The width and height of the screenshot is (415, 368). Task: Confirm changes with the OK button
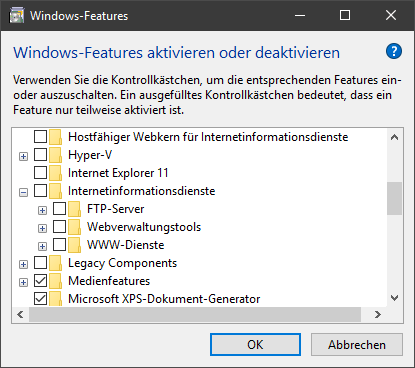pyautogui.click(x=255, y=344)
